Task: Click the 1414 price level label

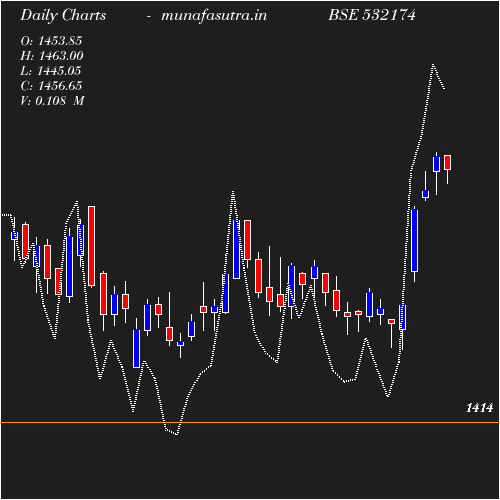Action: click(x=479, y=408)
